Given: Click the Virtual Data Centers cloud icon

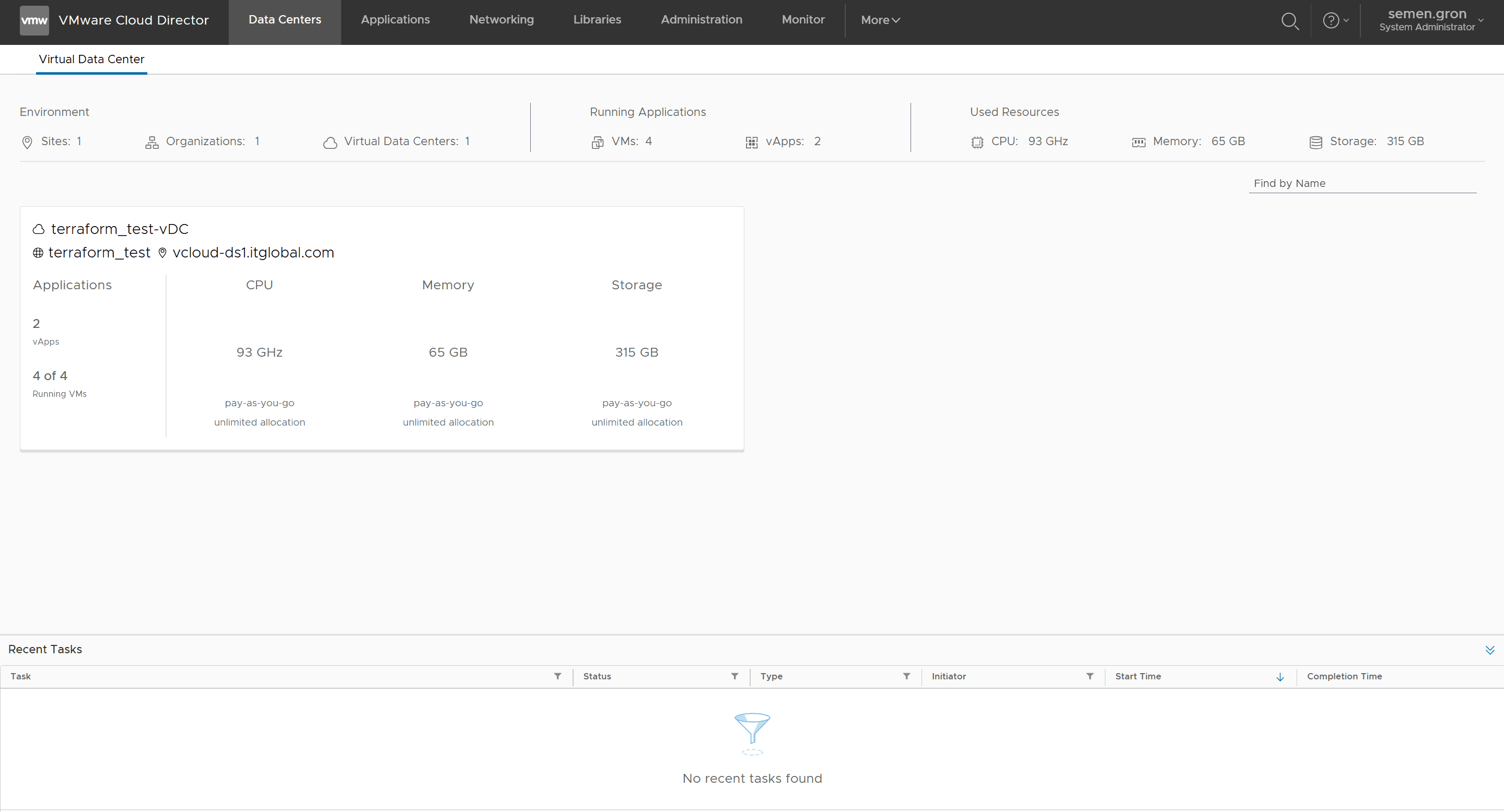Looking at the screenshot, I should [x=330, y=143].
